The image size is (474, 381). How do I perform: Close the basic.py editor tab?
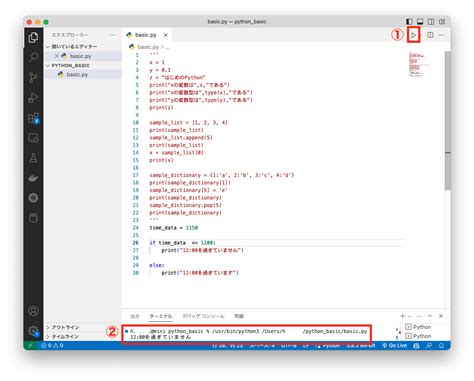pyautogui.click(x=166, y=35)
